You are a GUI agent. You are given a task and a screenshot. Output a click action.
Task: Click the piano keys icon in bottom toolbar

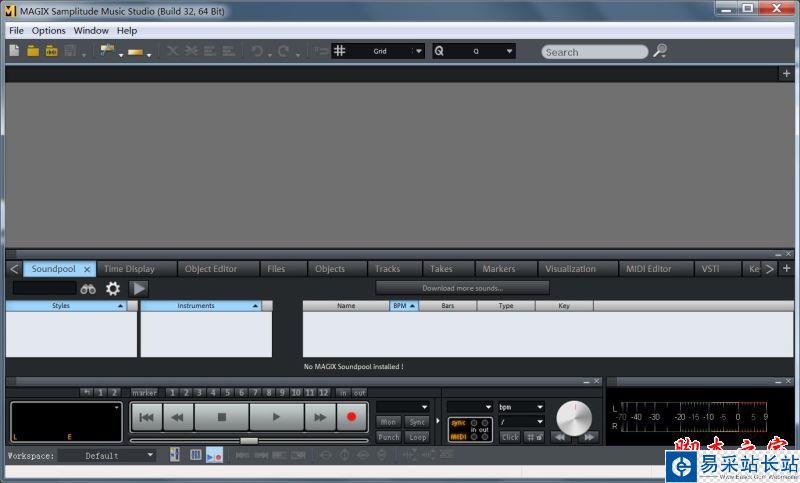tap(195, 454)
